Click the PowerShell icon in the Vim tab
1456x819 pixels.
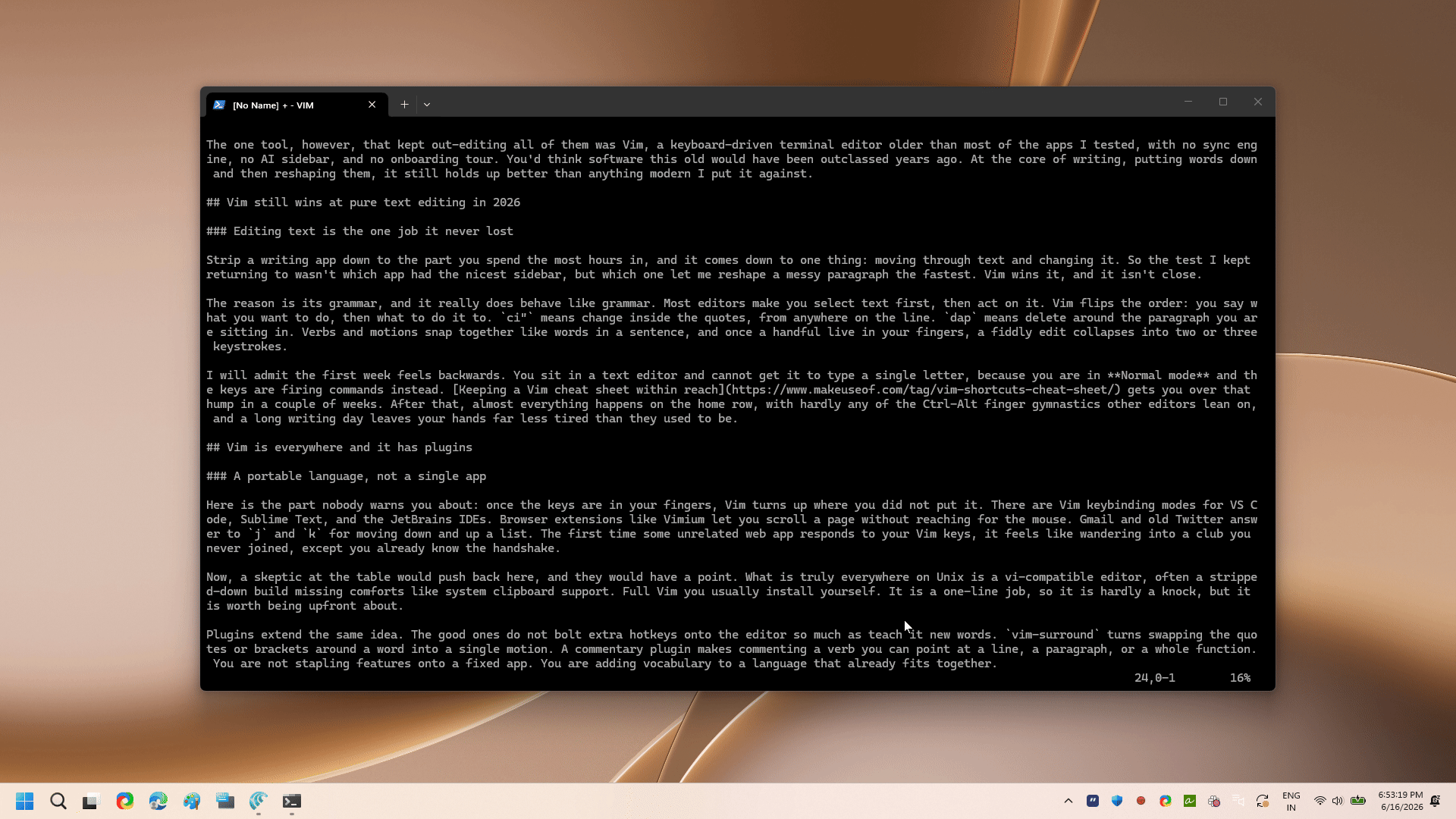pos(219,105)
